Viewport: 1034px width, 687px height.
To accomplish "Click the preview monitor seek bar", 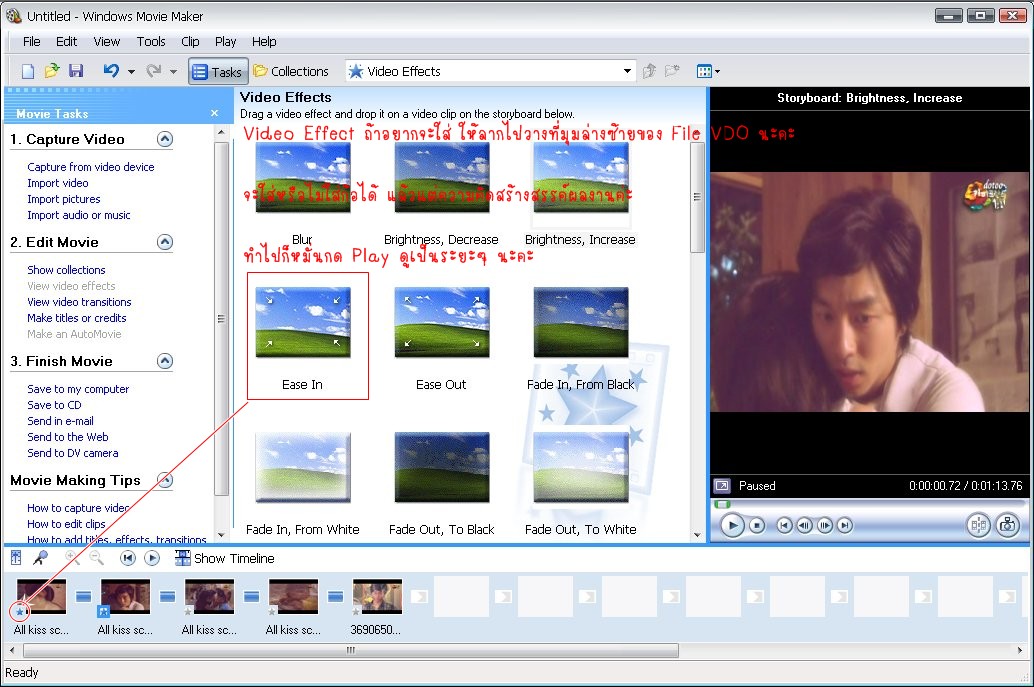I will 870,504.
